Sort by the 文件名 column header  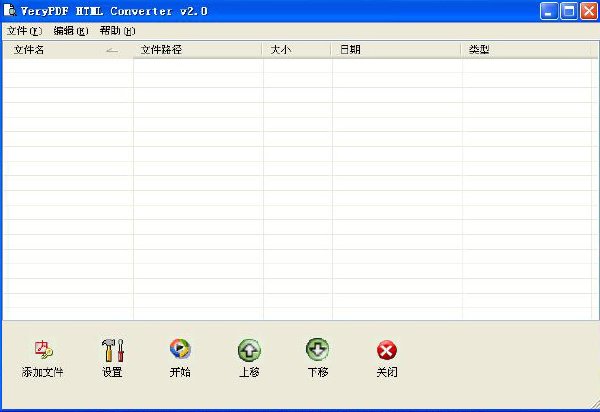click(x=68, y=50)
